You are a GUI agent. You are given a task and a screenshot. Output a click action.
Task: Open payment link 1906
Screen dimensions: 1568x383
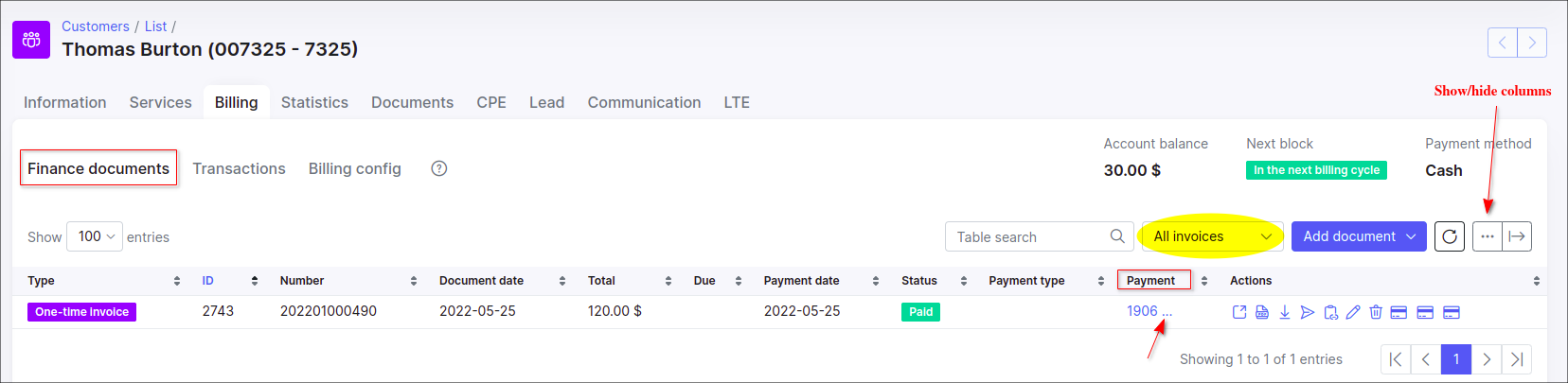pos(1142,311)
